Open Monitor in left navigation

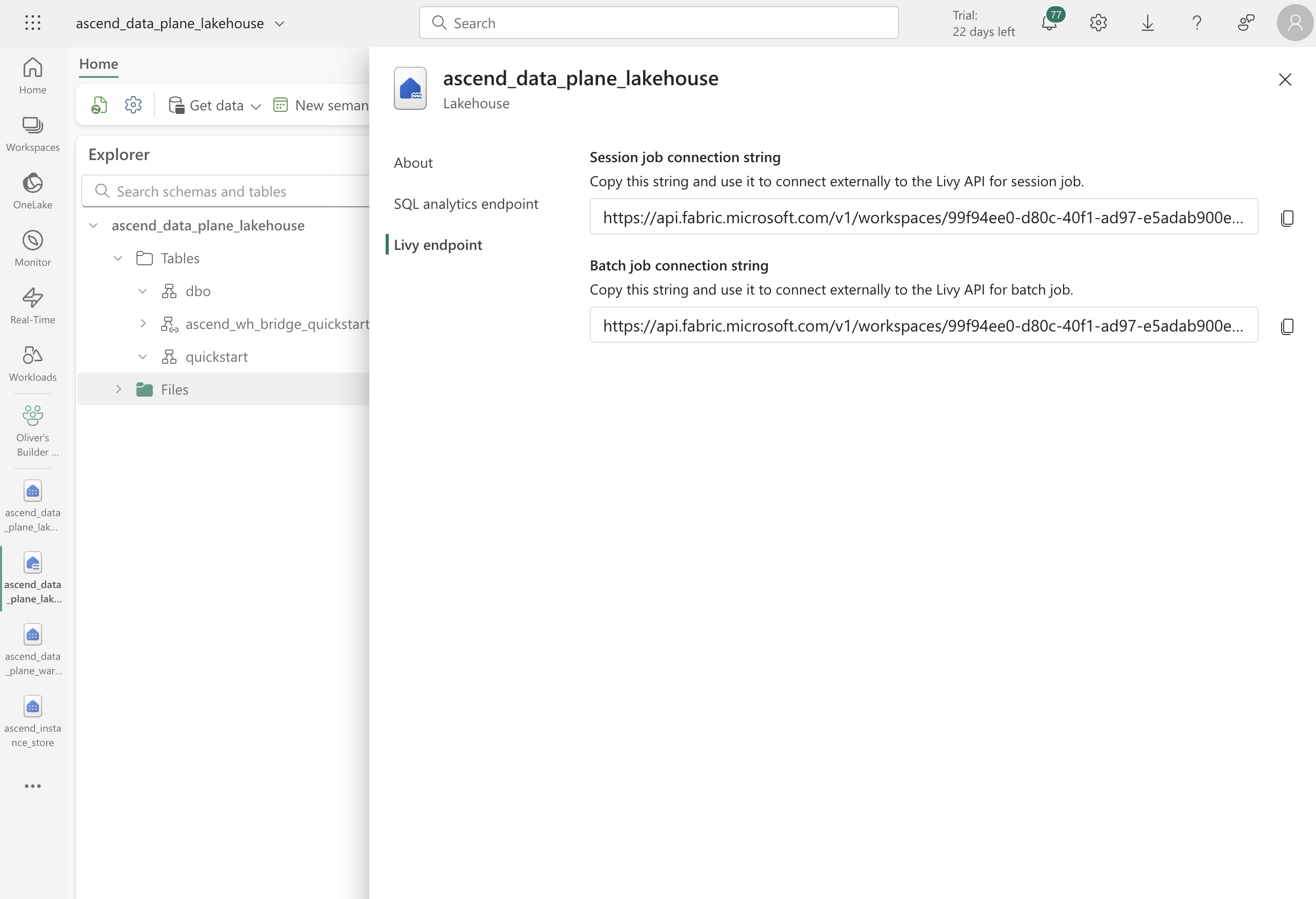click(33, 249)
